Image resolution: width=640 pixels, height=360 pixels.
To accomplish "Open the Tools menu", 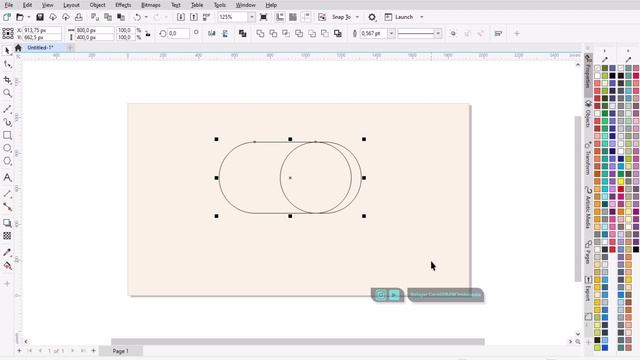I will click(x=220, y=5).
